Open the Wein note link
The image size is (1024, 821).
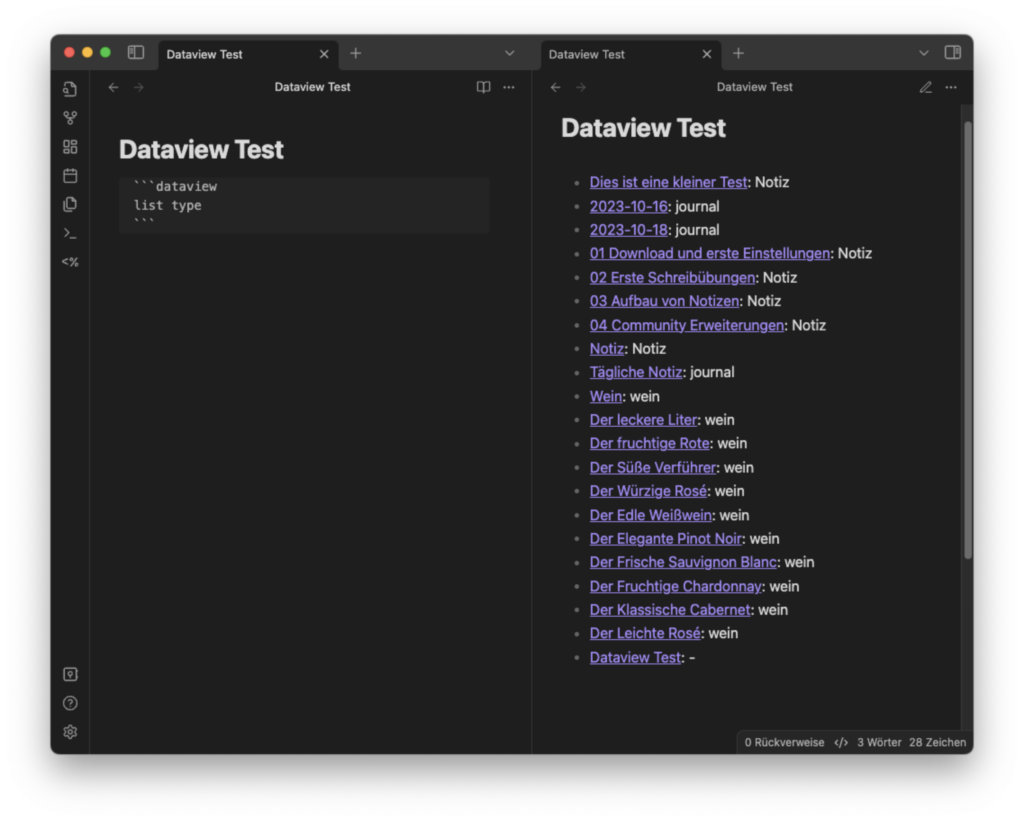click(x=605, y=396)
